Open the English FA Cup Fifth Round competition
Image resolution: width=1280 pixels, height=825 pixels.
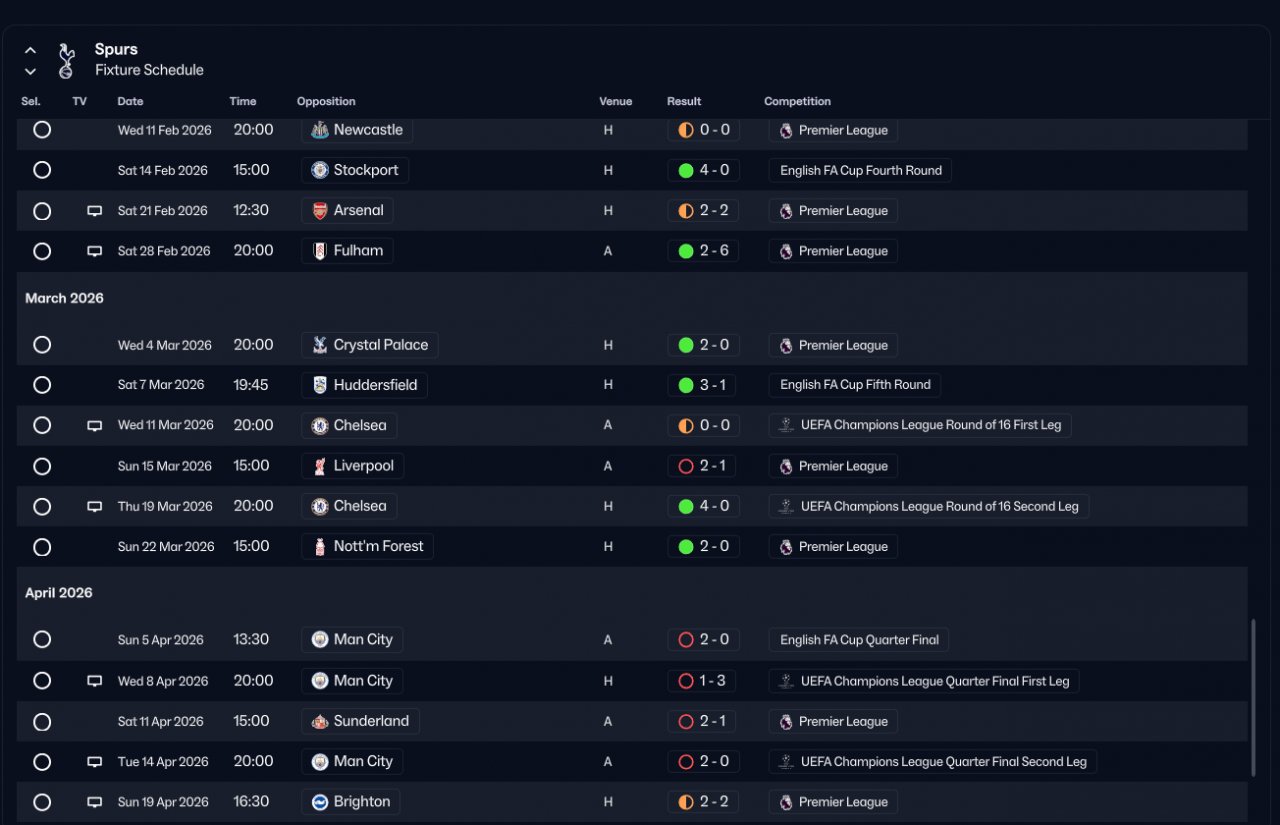point(855,385)
